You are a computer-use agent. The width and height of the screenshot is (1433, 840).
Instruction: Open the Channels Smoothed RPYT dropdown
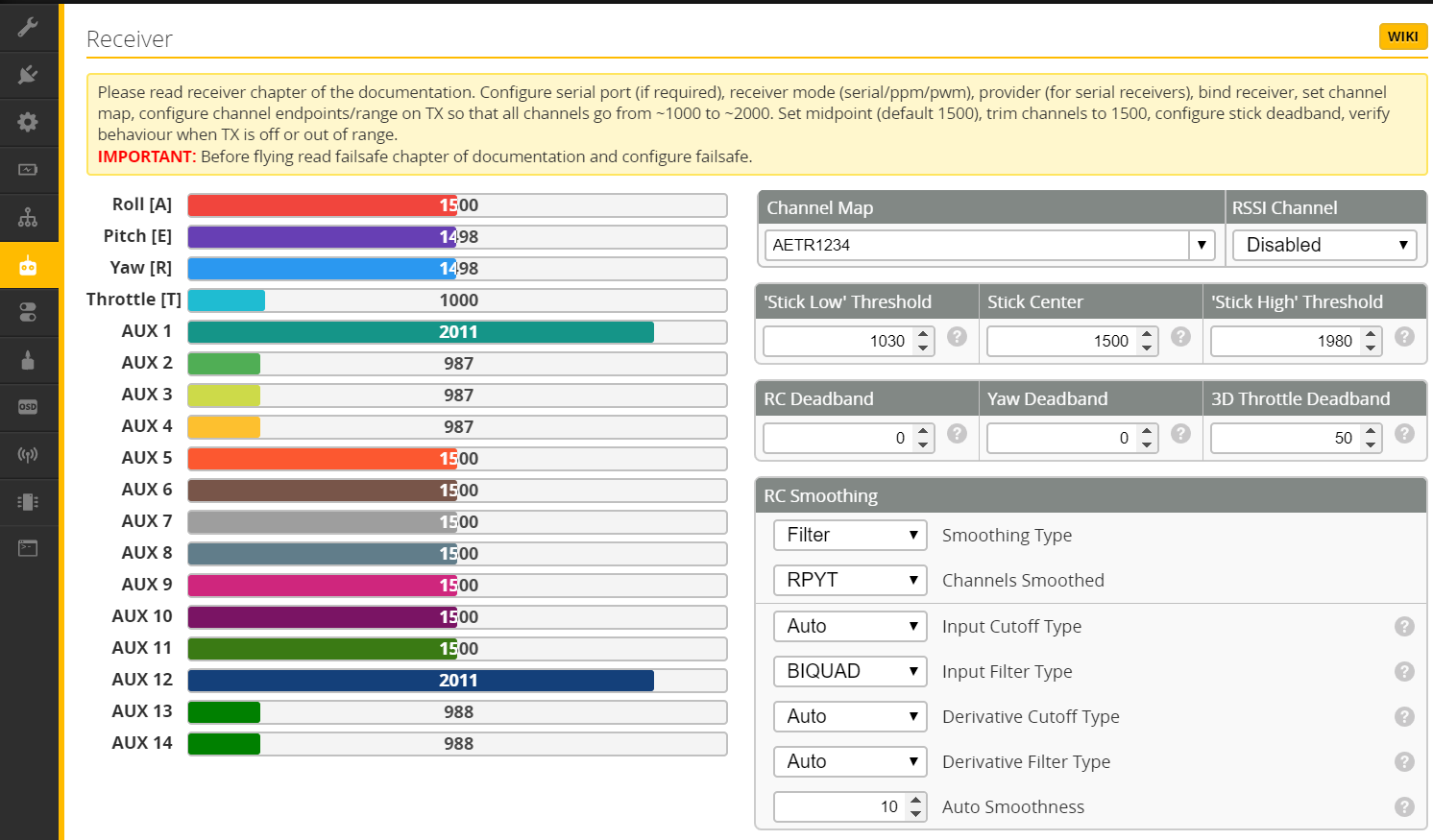click(849, 580)
